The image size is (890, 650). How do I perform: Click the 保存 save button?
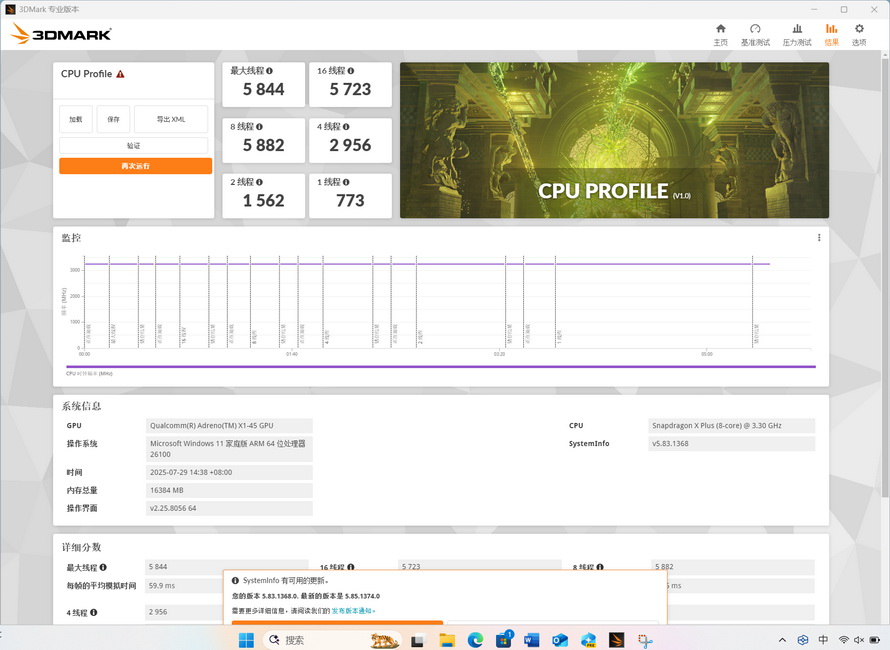(113, 119)
